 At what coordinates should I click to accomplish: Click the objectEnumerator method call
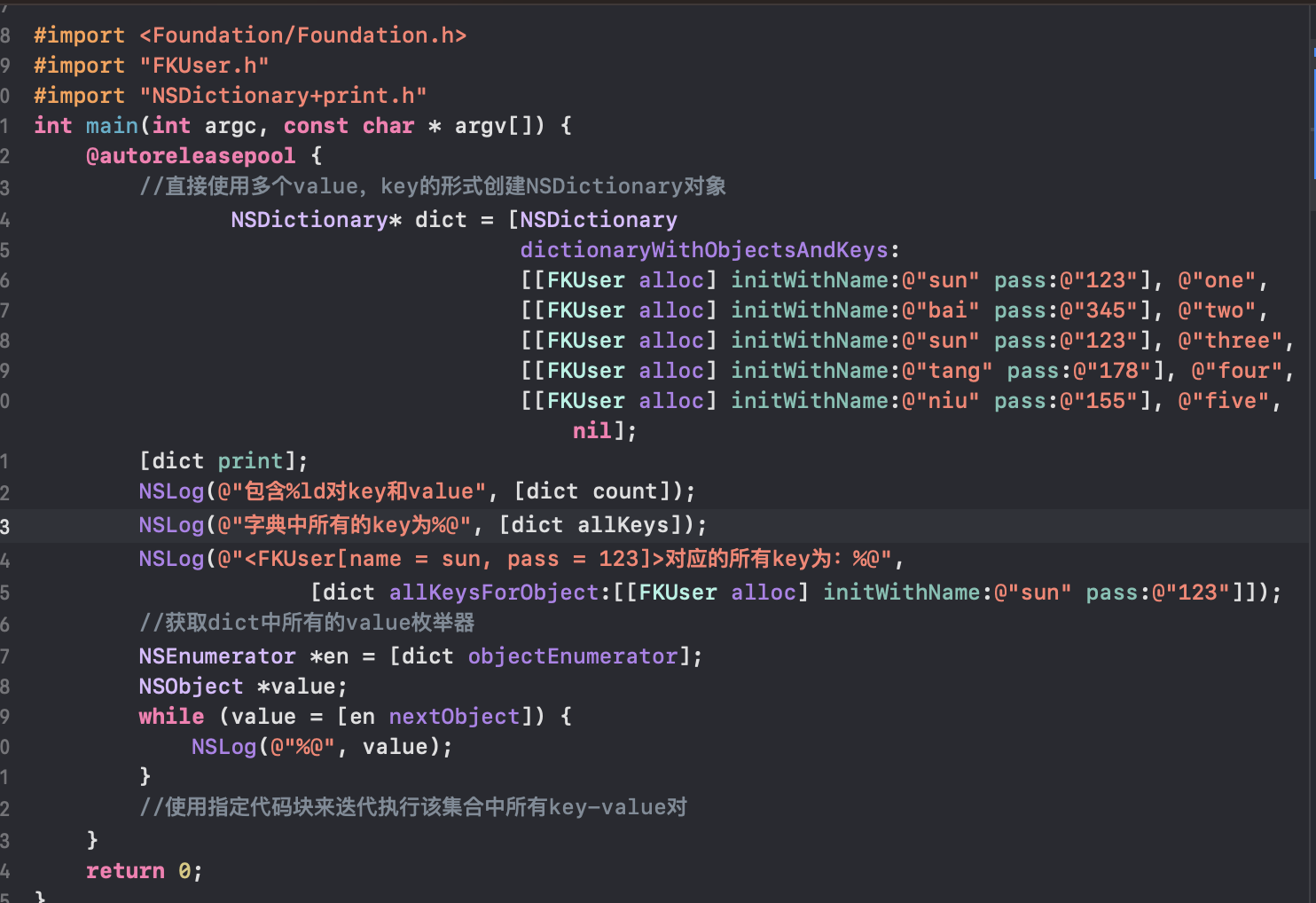pyautogui.click(x=573, y=656)
